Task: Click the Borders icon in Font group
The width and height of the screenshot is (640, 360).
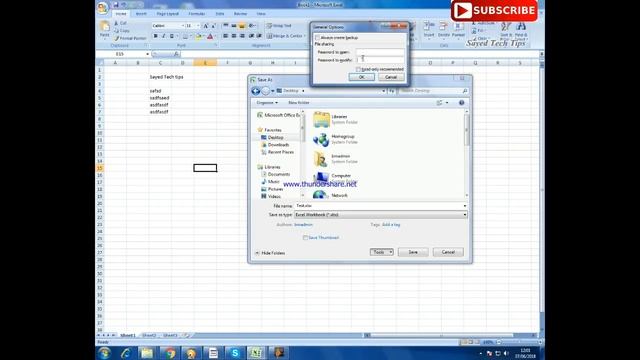Action: (x=185, y=36)
